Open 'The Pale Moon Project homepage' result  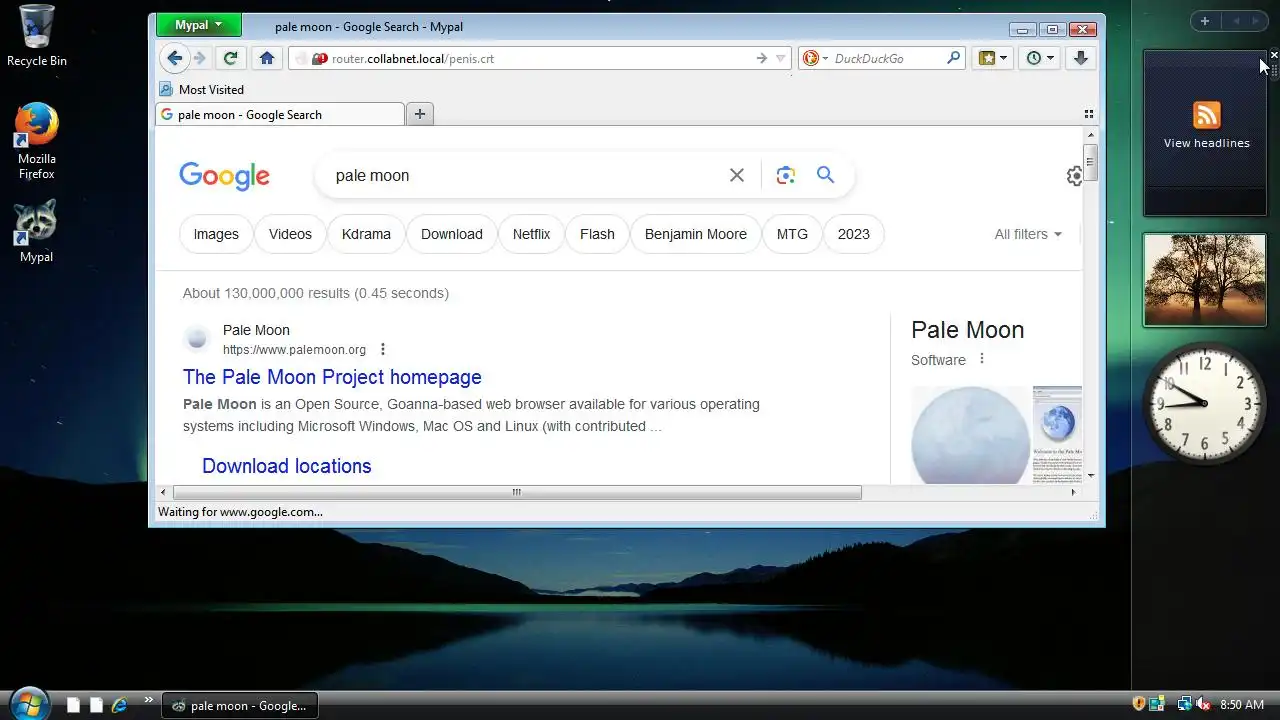click(x=332, y=377)
